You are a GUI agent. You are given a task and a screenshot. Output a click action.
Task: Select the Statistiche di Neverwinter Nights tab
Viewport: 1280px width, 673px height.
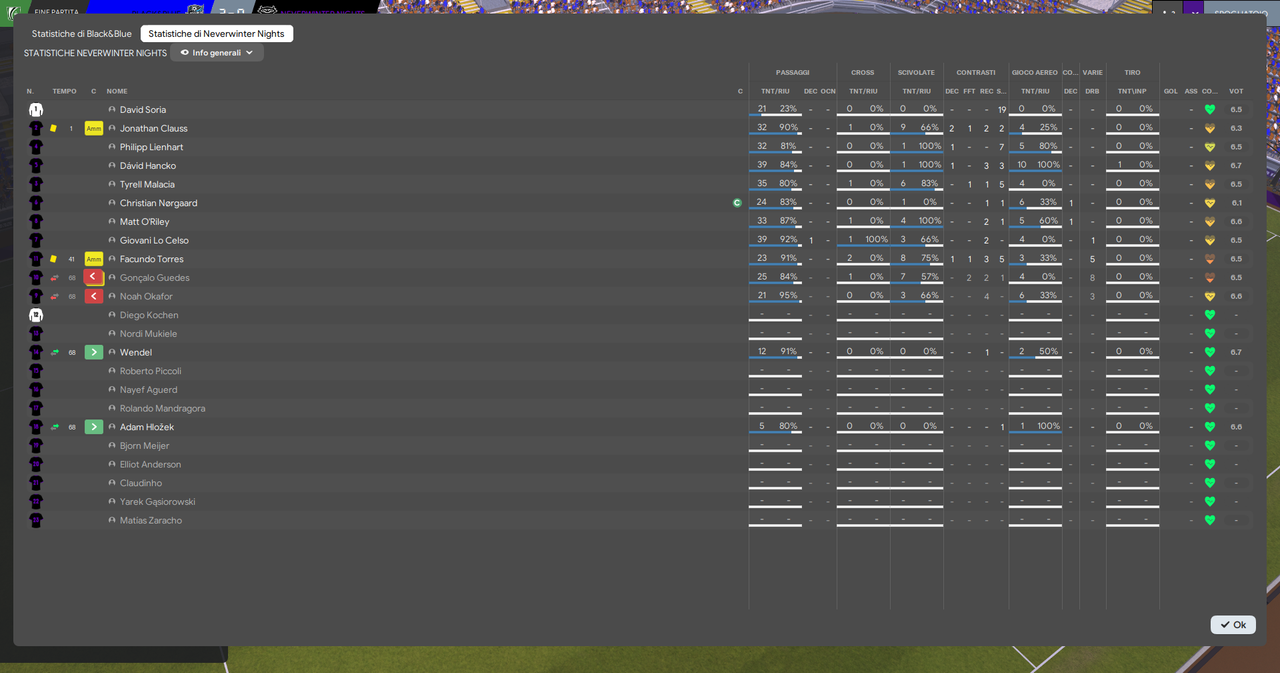(x=216, y=34)
